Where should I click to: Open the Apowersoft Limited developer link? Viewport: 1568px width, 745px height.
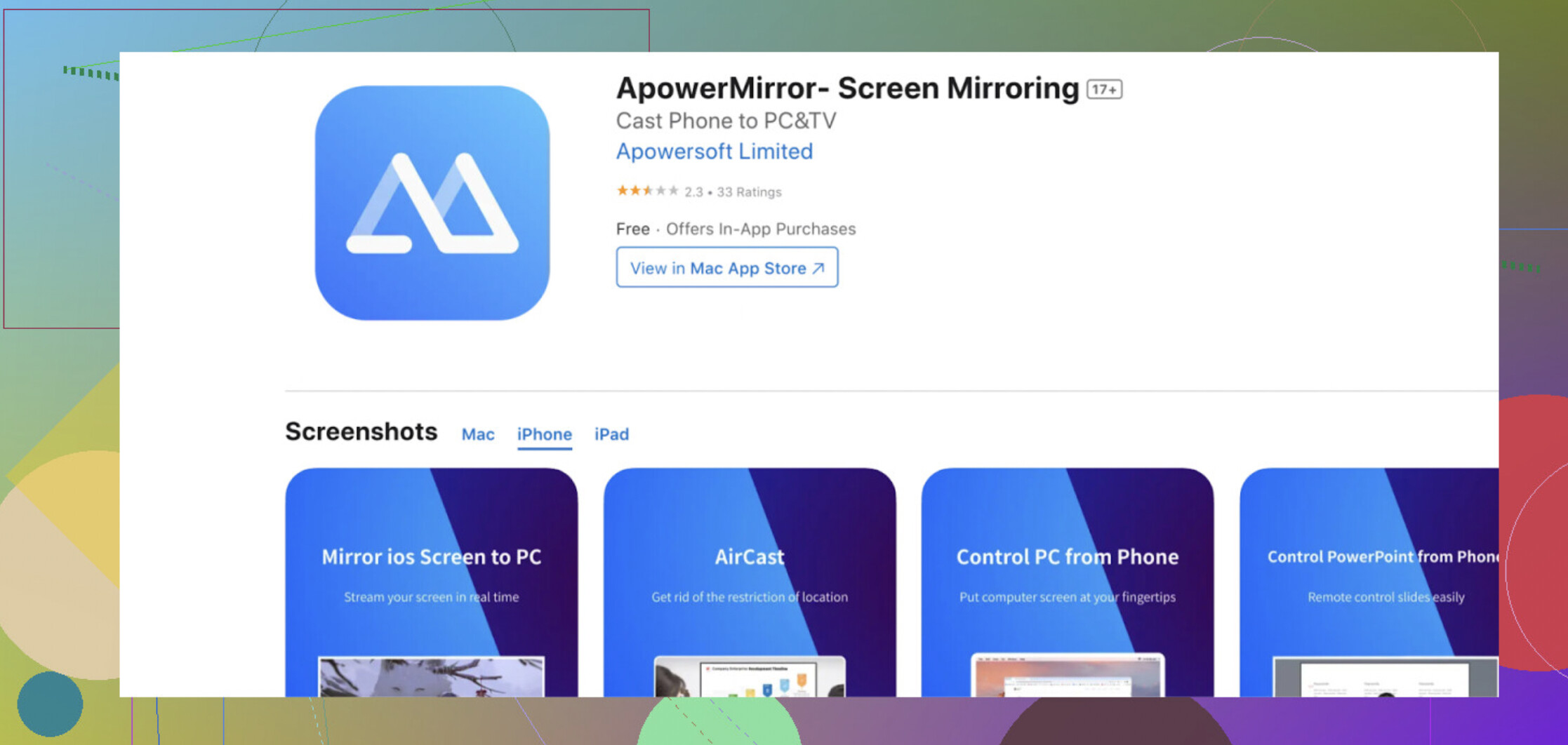pos(715,151)
